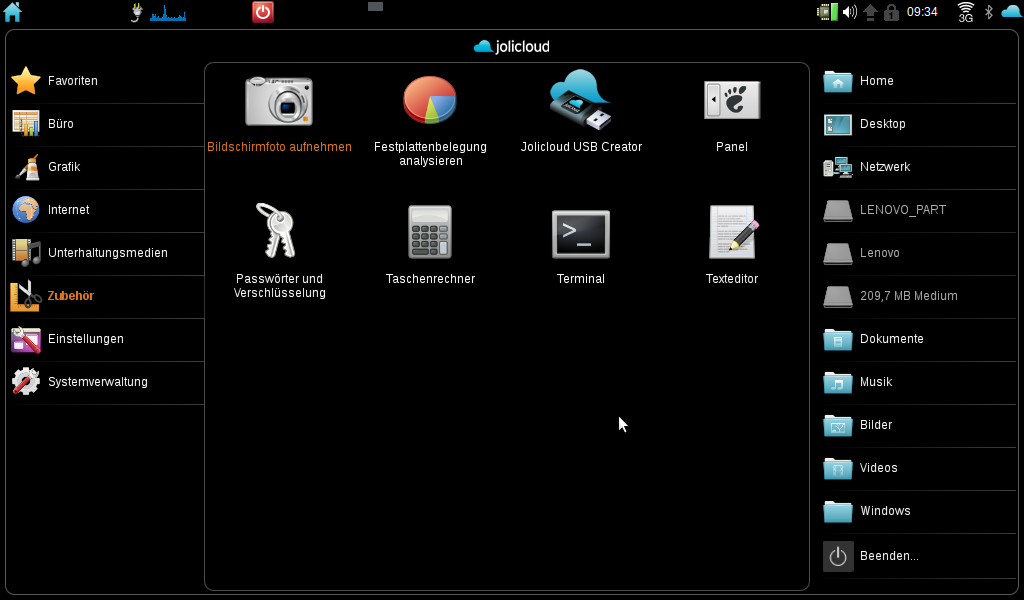Viewport: 1024px width, 600px height.
Task: Open the Wi-Fi 3G network indicator
Action: (966, 12)
